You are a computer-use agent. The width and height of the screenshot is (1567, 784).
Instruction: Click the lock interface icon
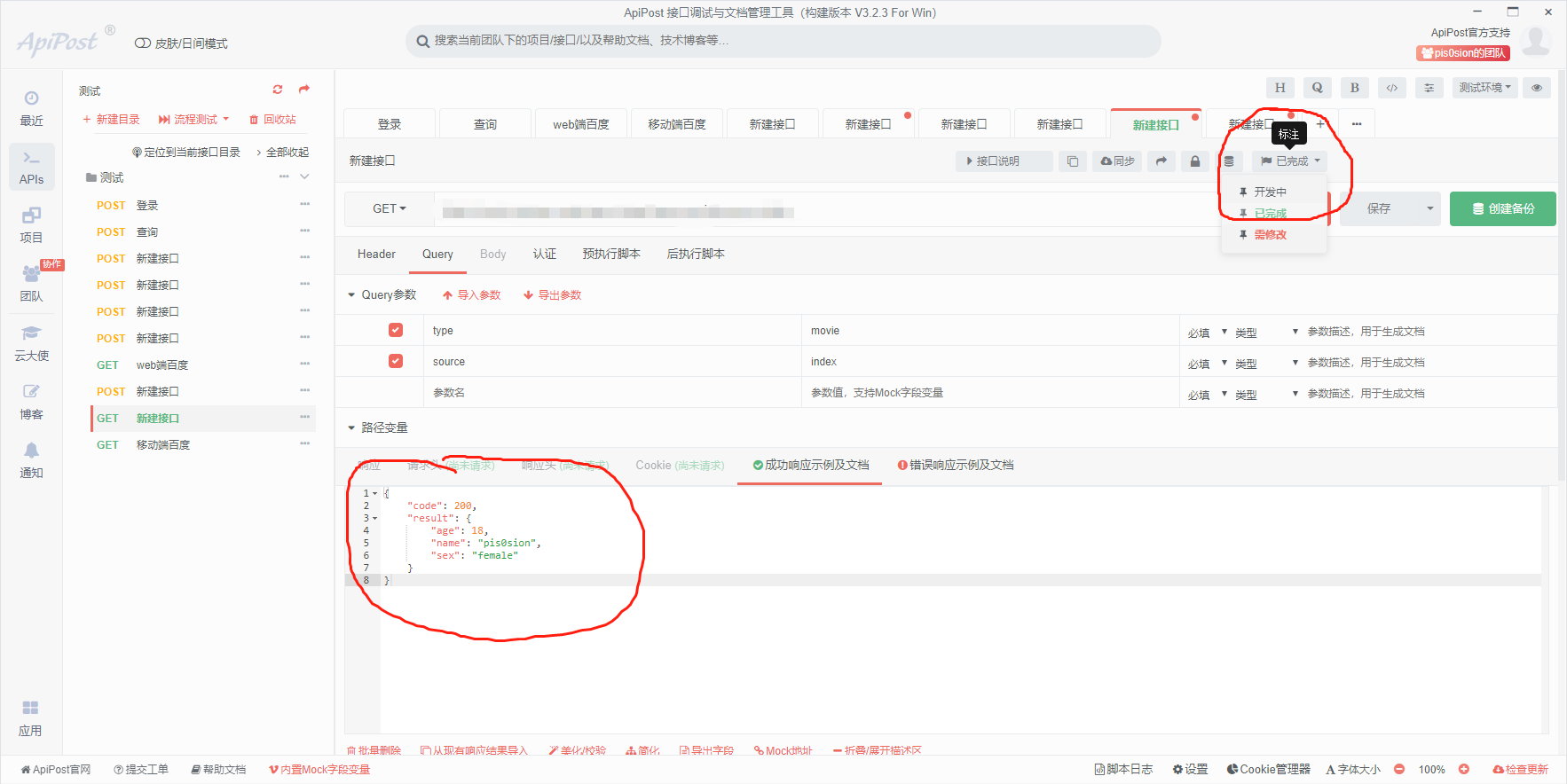1195,161
